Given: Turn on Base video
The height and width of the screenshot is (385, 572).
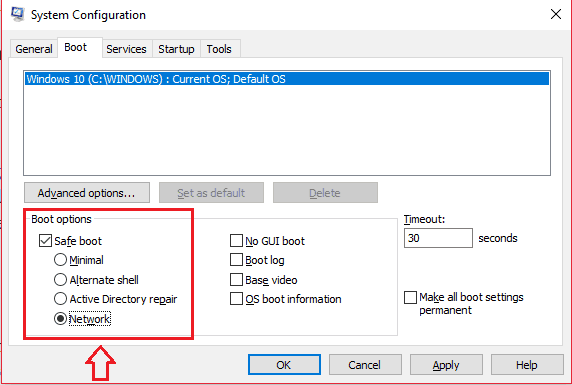Looking at the screenshot, I should click(236, 280).
